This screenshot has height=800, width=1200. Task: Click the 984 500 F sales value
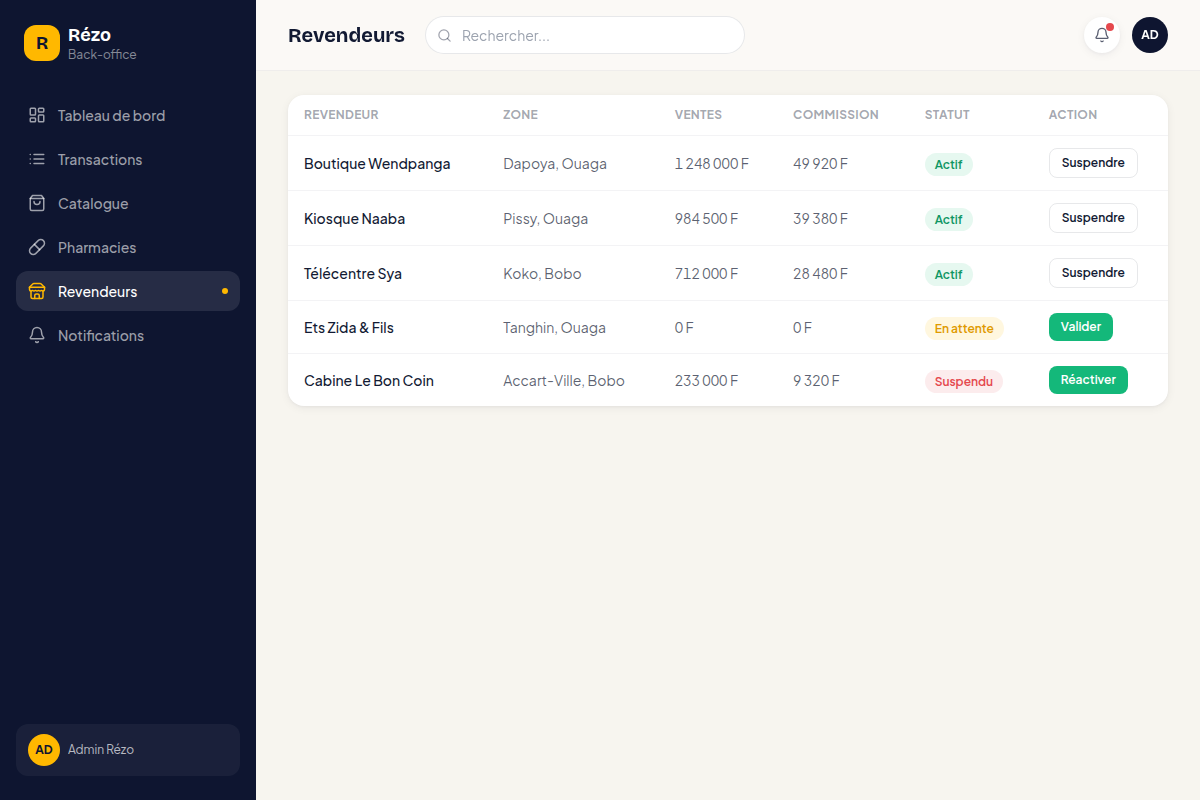(707, 219)
